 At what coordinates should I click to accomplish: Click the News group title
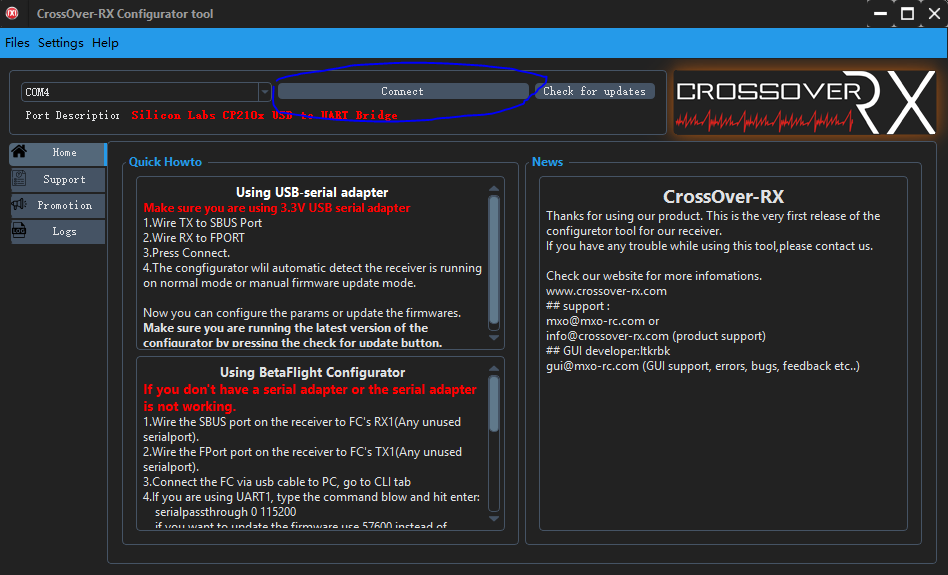click(547, 162)
